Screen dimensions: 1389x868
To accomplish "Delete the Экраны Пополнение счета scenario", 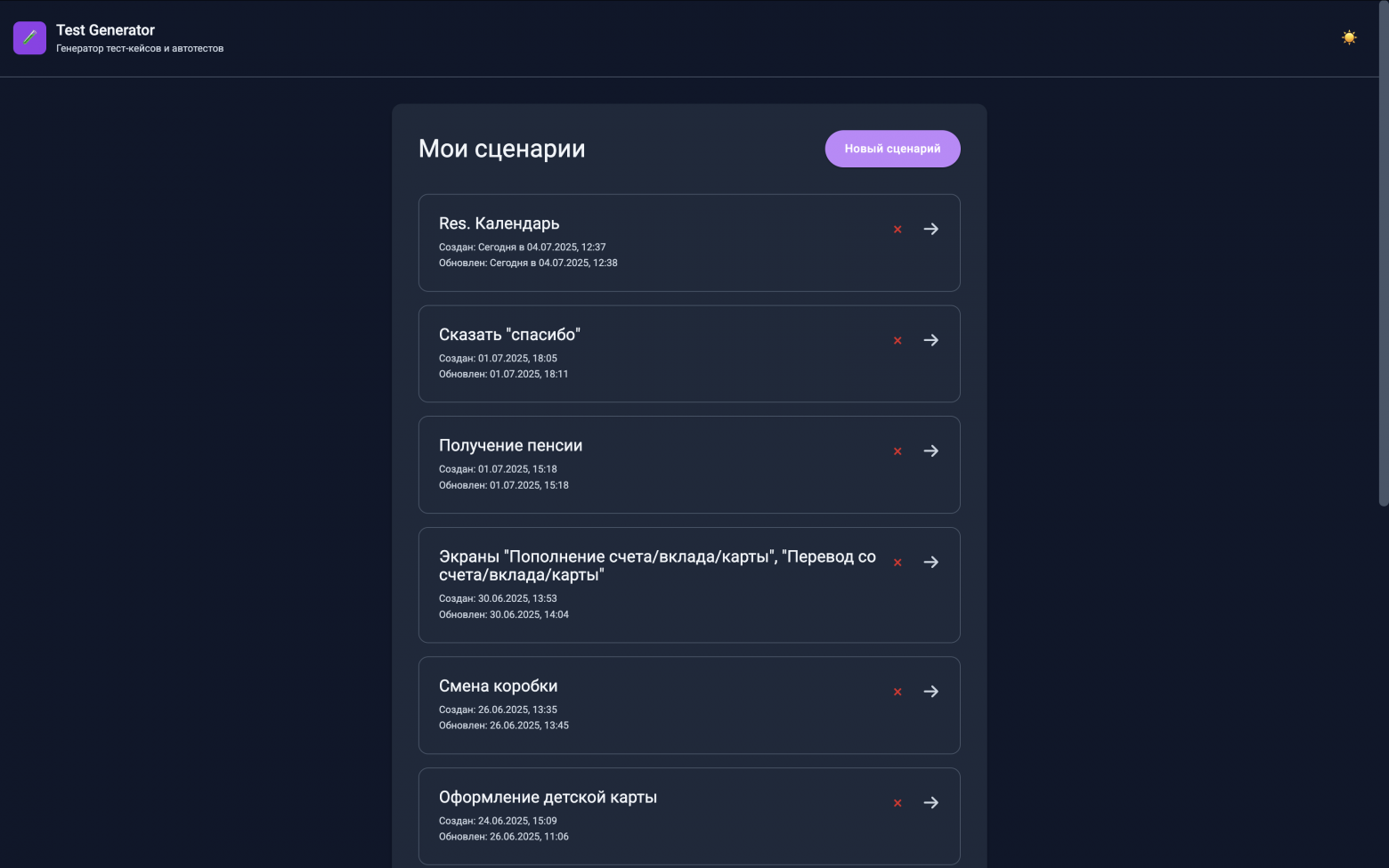I will (898, 563).
